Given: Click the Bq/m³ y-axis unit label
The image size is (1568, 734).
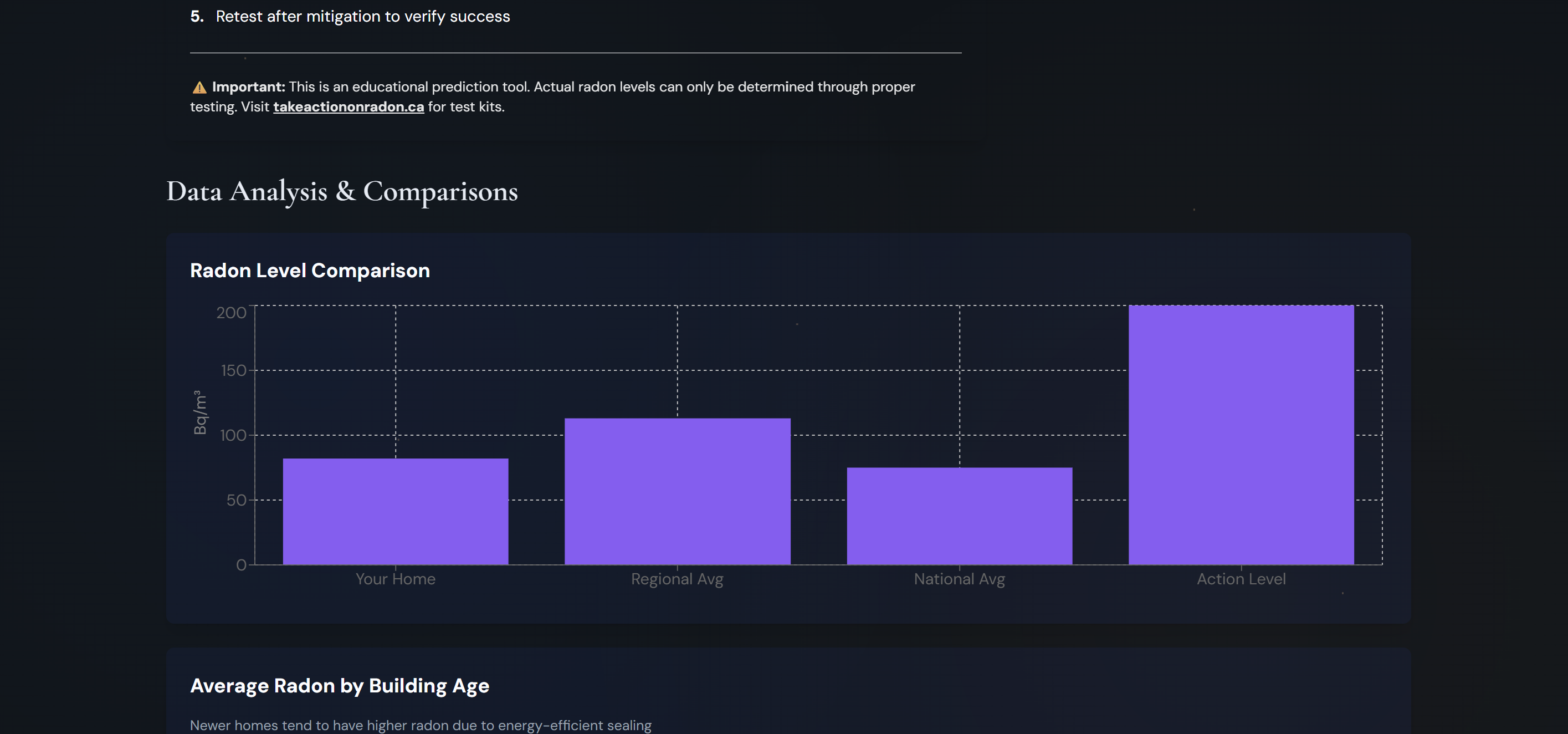Looking at the screenshot, I should point(200,412).
